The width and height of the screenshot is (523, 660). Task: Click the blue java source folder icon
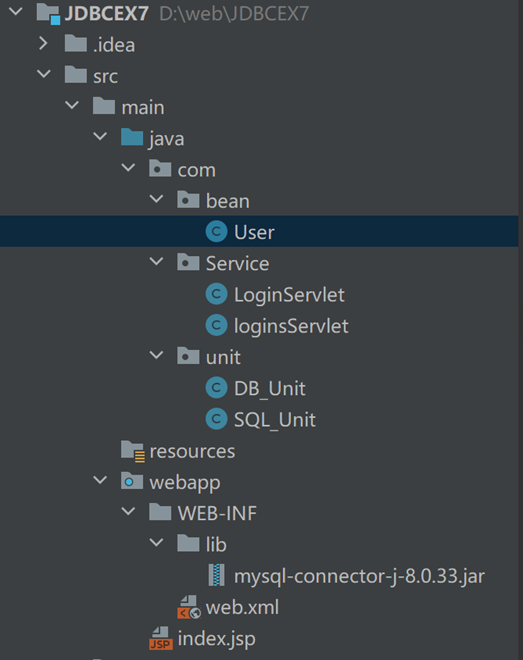tap(132, 137)
